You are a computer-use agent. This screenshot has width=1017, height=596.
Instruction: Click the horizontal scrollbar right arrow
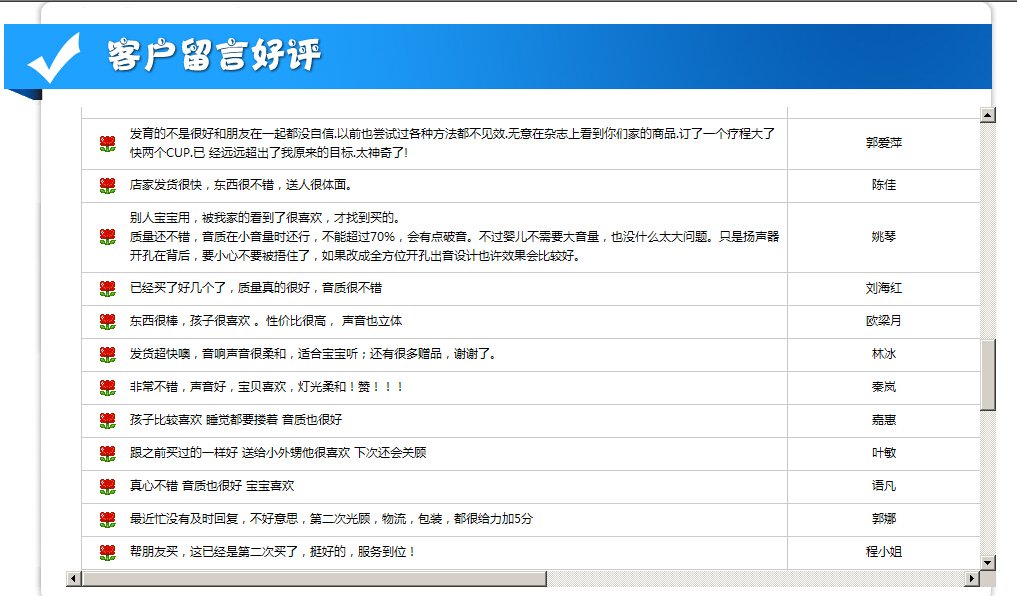pyautogui.click(x=971, y=579)
